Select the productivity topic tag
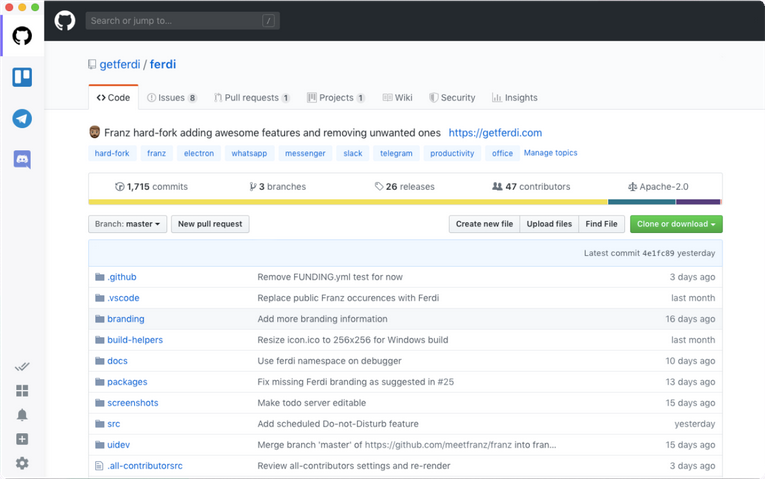765x479 pixels. [452, 153]
